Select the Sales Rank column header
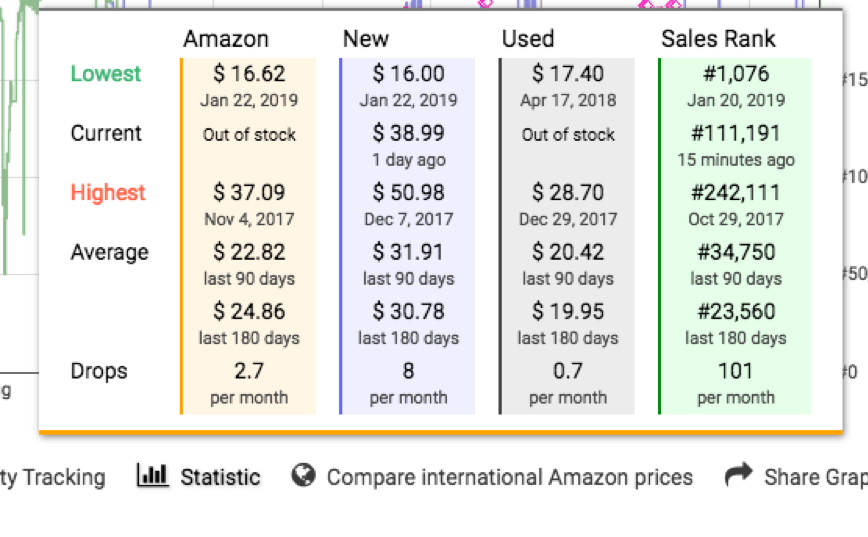This screenshot has width=868, height=537. (718, 39)
